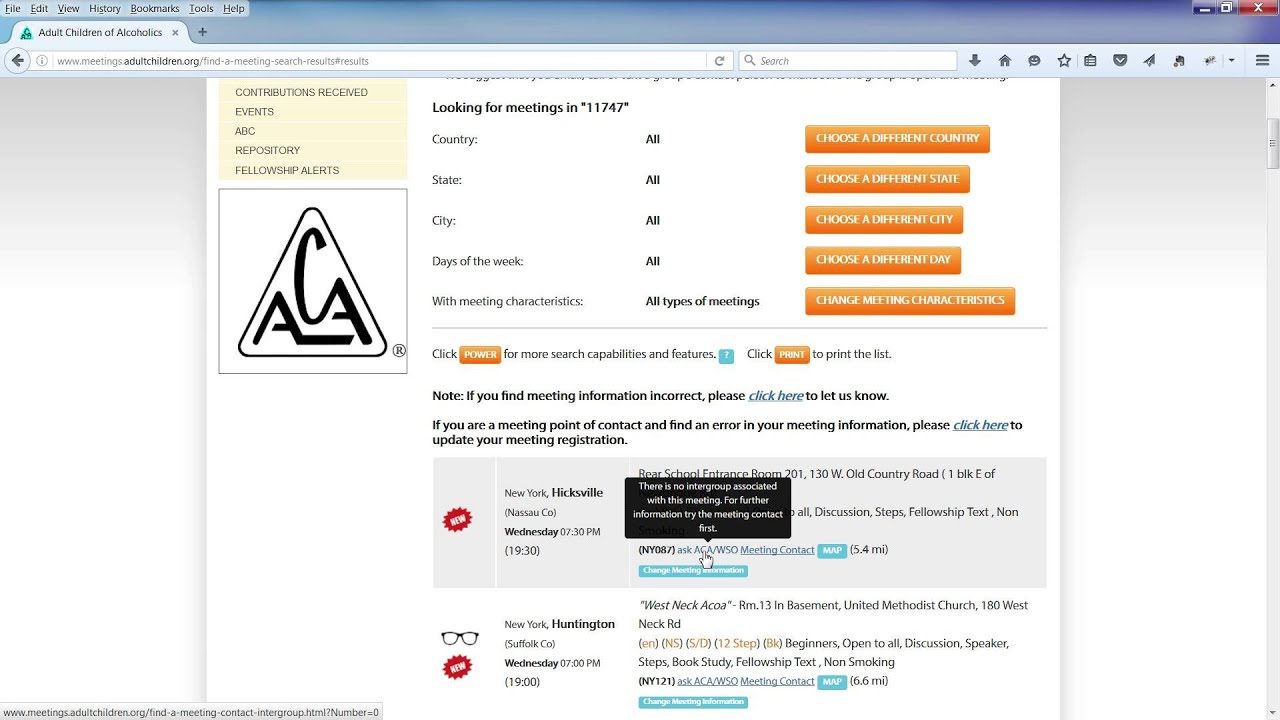
Task: Click the browser Search box
Action: 848,61
